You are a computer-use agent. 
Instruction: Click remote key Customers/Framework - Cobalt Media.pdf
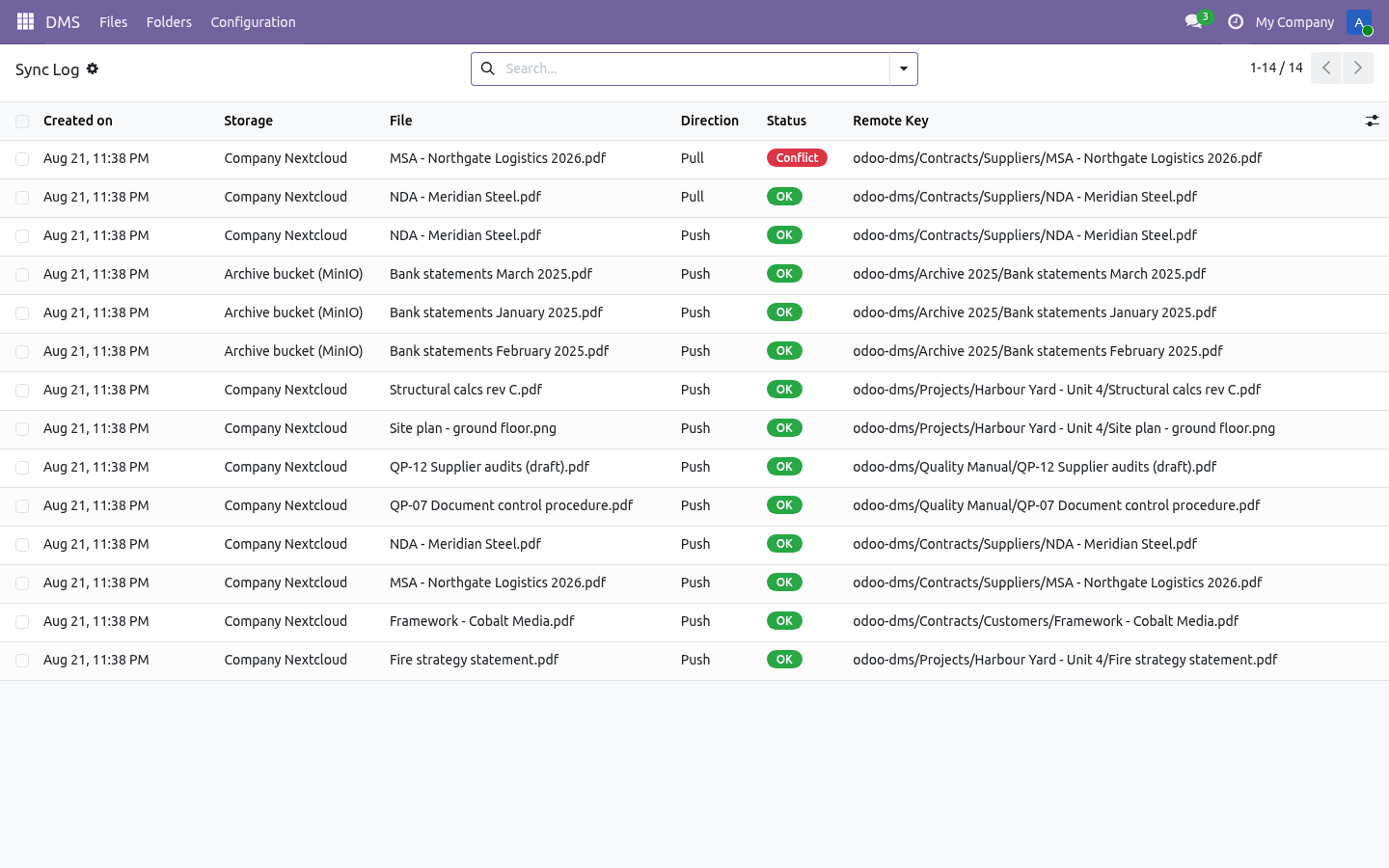(1046, 621)
